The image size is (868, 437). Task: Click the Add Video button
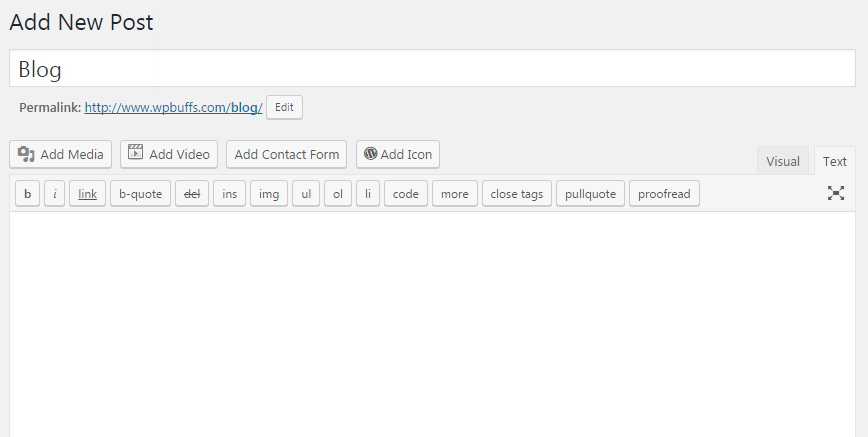point(169,154)
